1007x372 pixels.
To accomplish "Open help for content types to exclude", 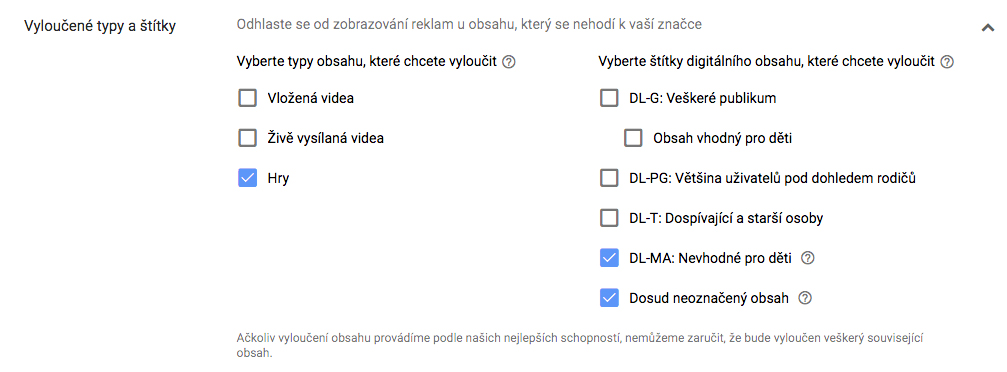I will point(509,62).
